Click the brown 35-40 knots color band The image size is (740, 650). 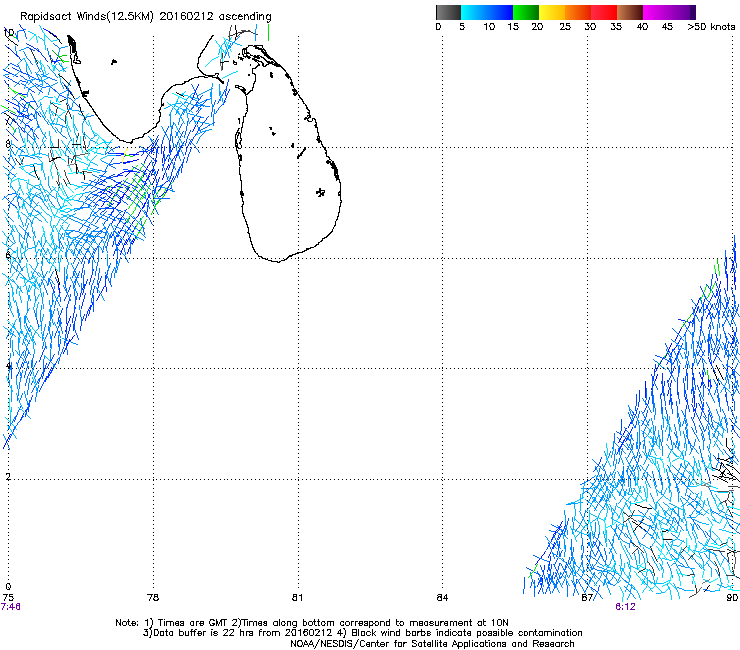point(630,12)
